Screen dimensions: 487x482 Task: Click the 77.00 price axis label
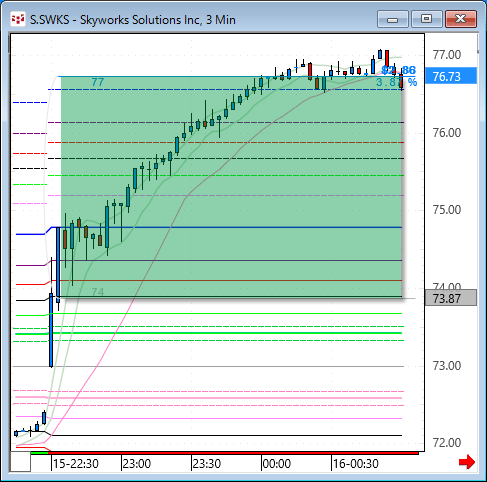pyautogui.click(x=447, y=55)
